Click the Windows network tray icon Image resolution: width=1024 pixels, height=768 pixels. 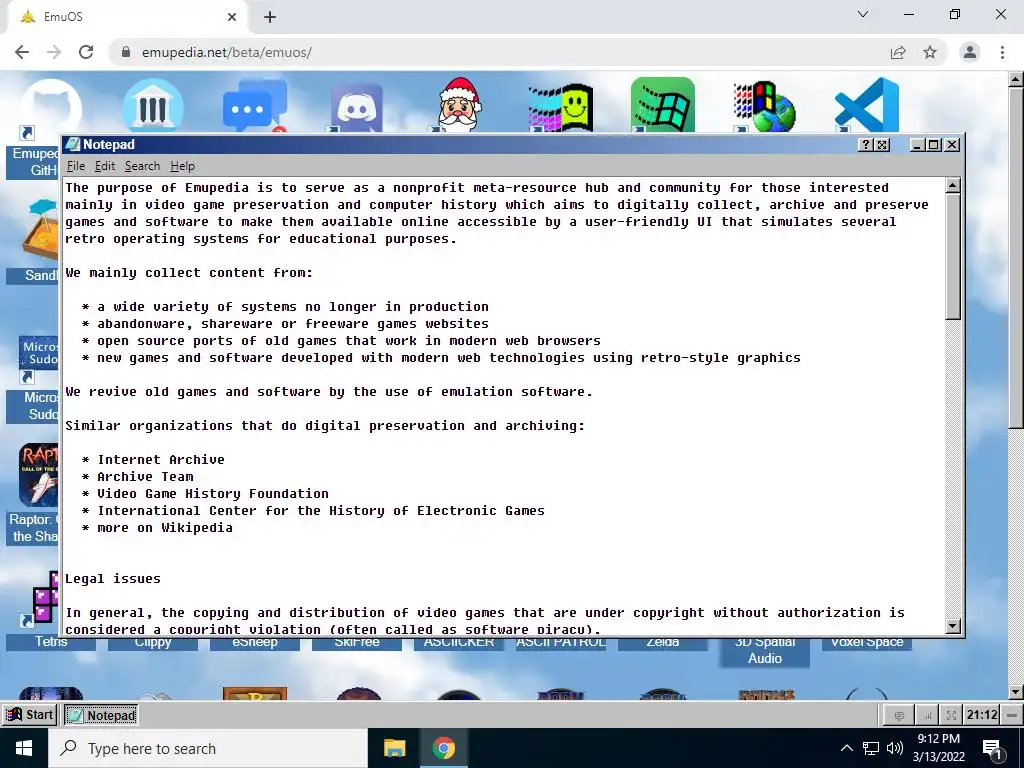871,748
